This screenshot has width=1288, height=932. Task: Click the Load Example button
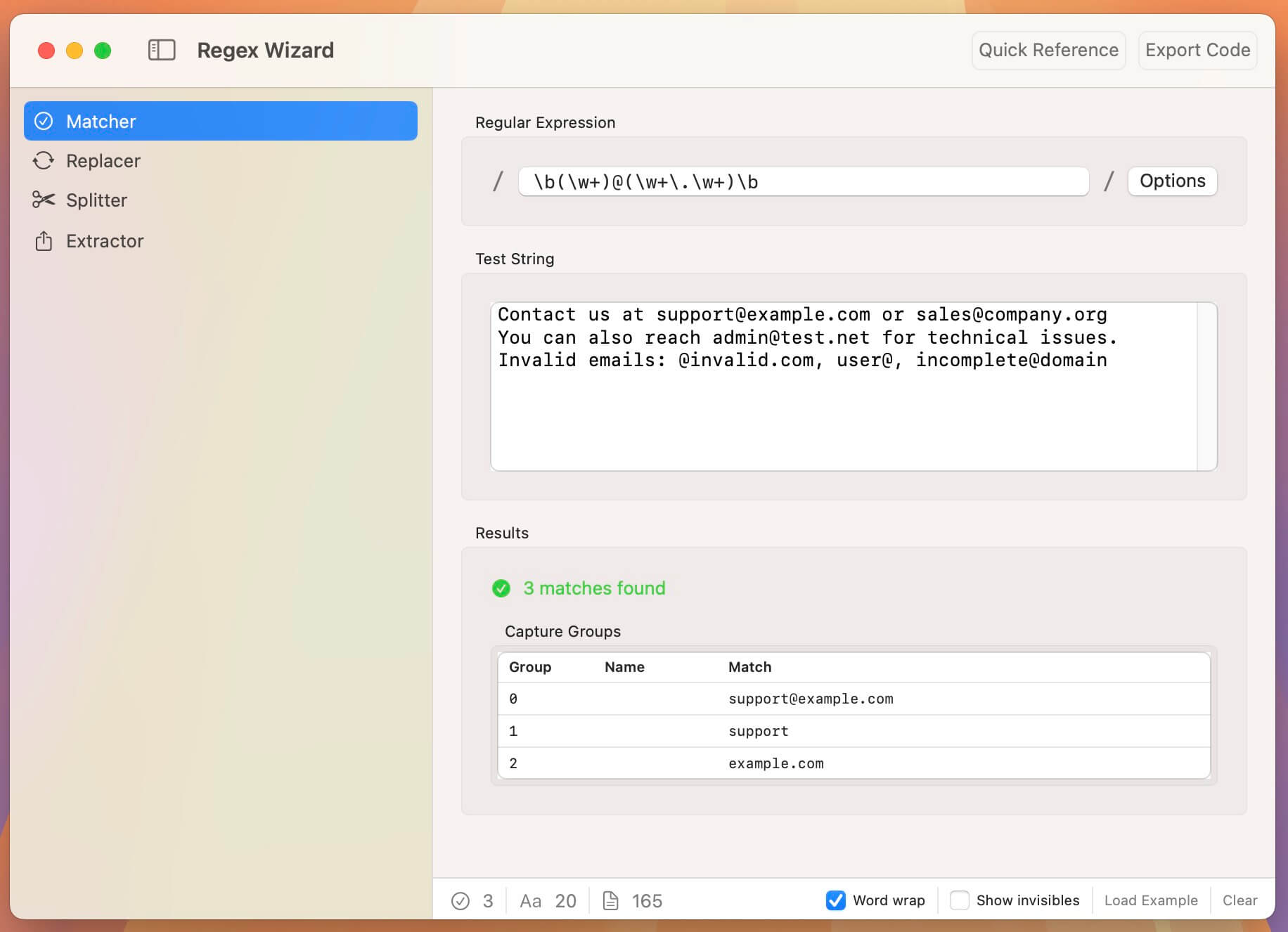point(1151,900)
